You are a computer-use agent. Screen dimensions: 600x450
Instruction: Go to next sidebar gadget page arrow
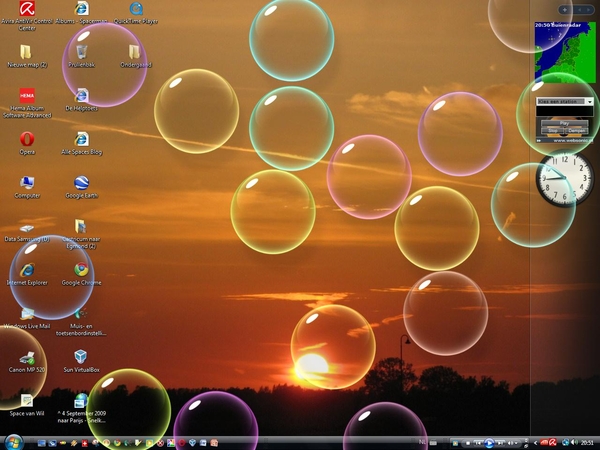[x=589, y=10]
